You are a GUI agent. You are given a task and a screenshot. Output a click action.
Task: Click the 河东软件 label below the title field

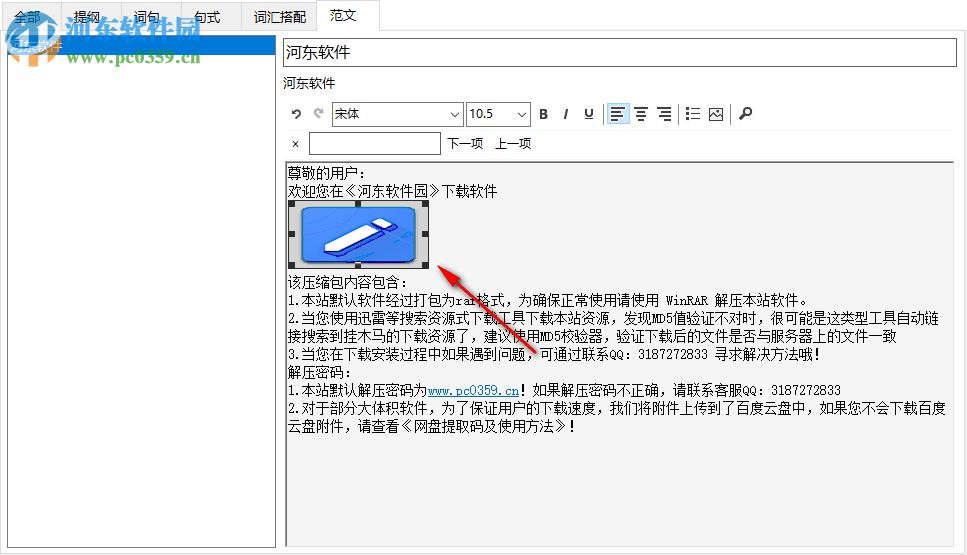(x=309, y=83)
